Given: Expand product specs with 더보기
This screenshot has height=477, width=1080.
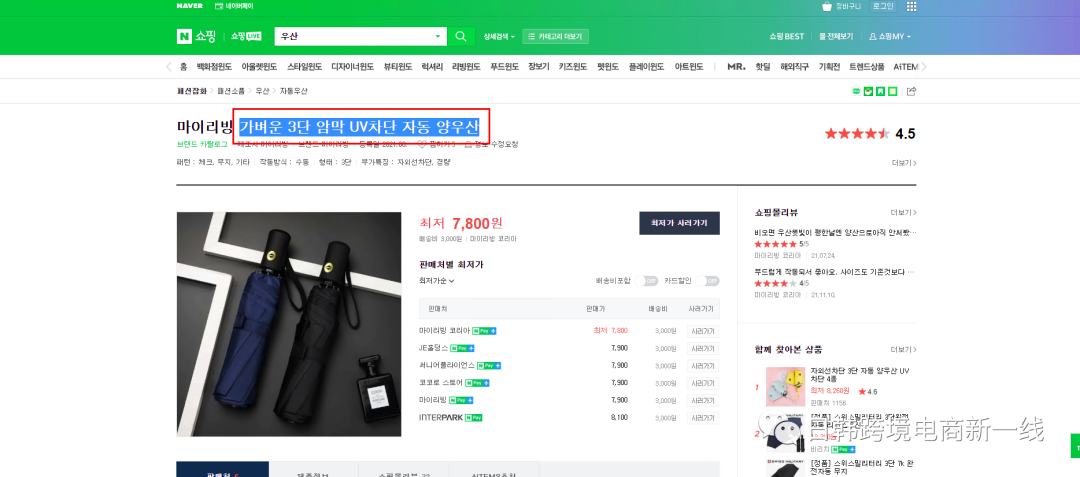Looking at the screenshot, I should click(904, 163).
